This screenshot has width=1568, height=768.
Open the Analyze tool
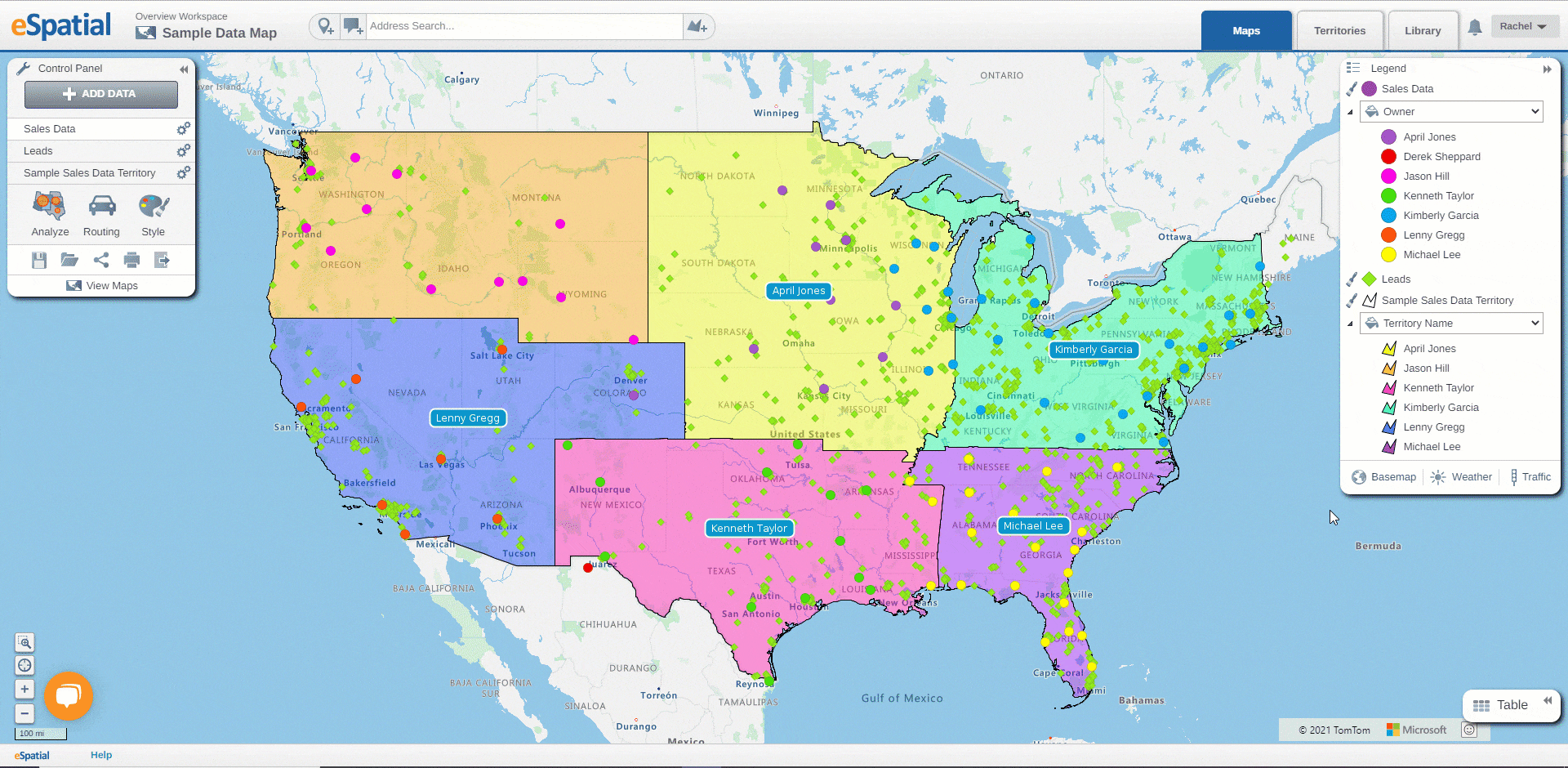tap(50, 214)
